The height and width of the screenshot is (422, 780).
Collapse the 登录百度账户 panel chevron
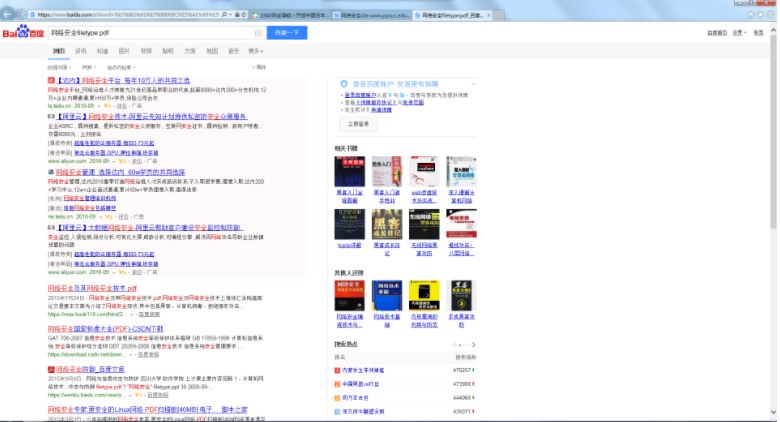tap(473, 84)
